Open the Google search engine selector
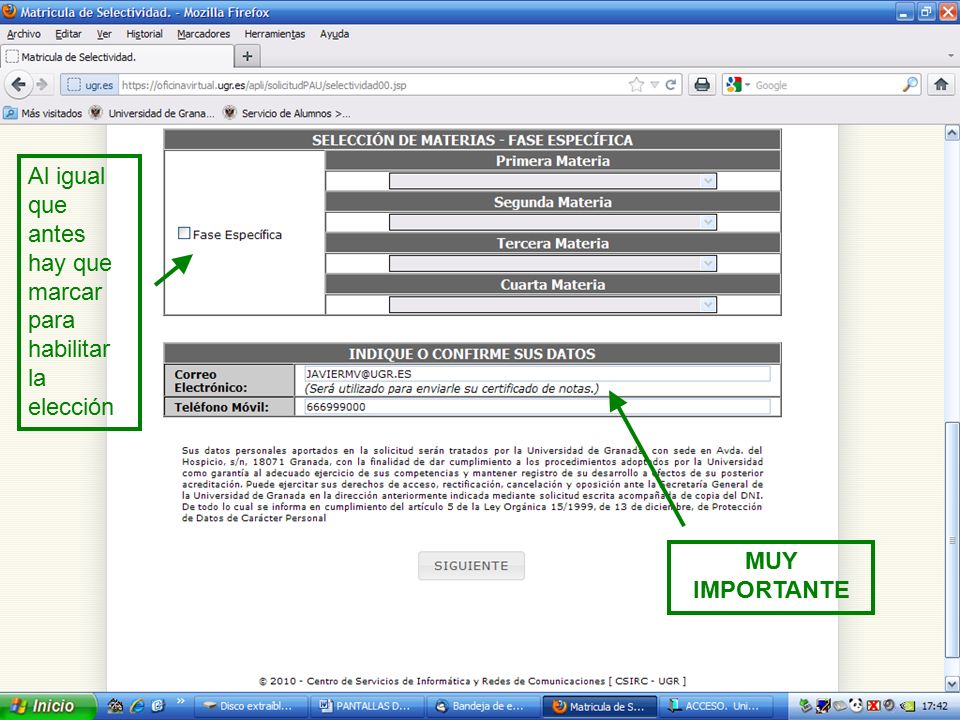 coord(737,84)
